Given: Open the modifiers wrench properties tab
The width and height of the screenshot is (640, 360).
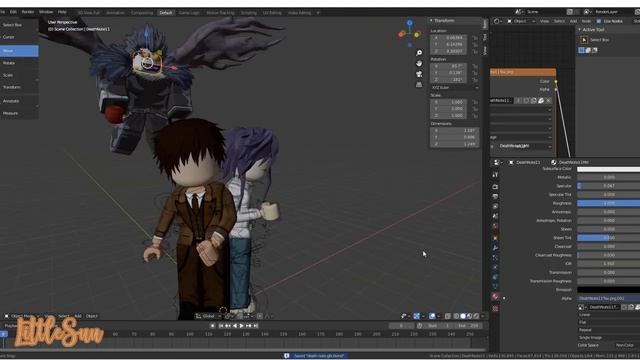Looking at the screenshot, I should click(495, 248).
